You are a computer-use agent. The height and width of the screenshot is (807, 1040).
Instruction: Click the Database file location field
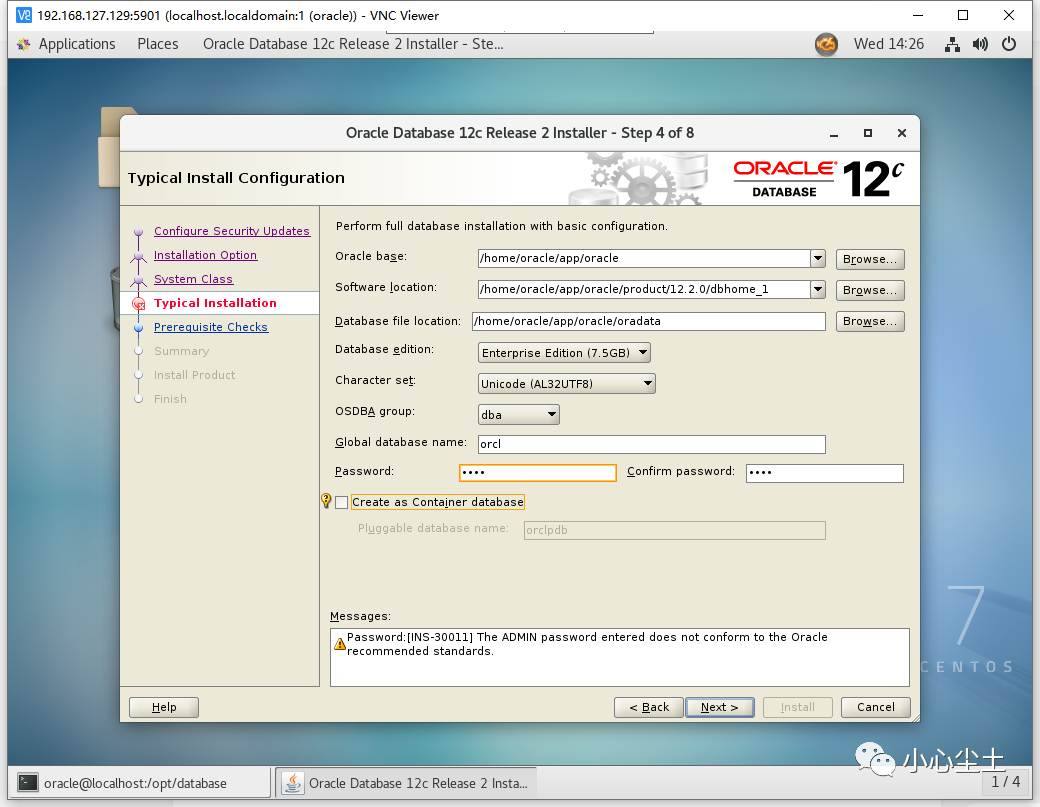[649, 322]
